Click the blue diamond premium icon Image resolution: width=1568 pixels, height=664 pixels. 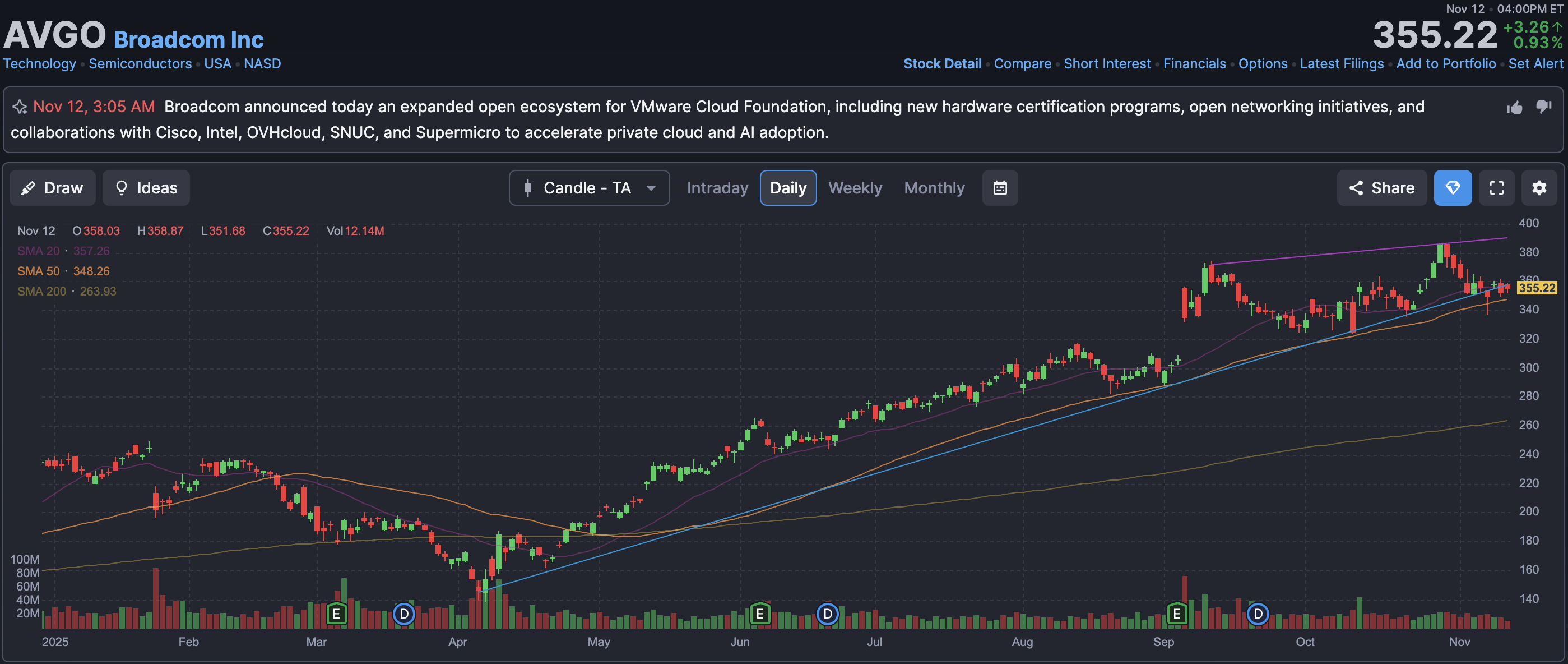pyautogui.click(x=1453, y=188)
